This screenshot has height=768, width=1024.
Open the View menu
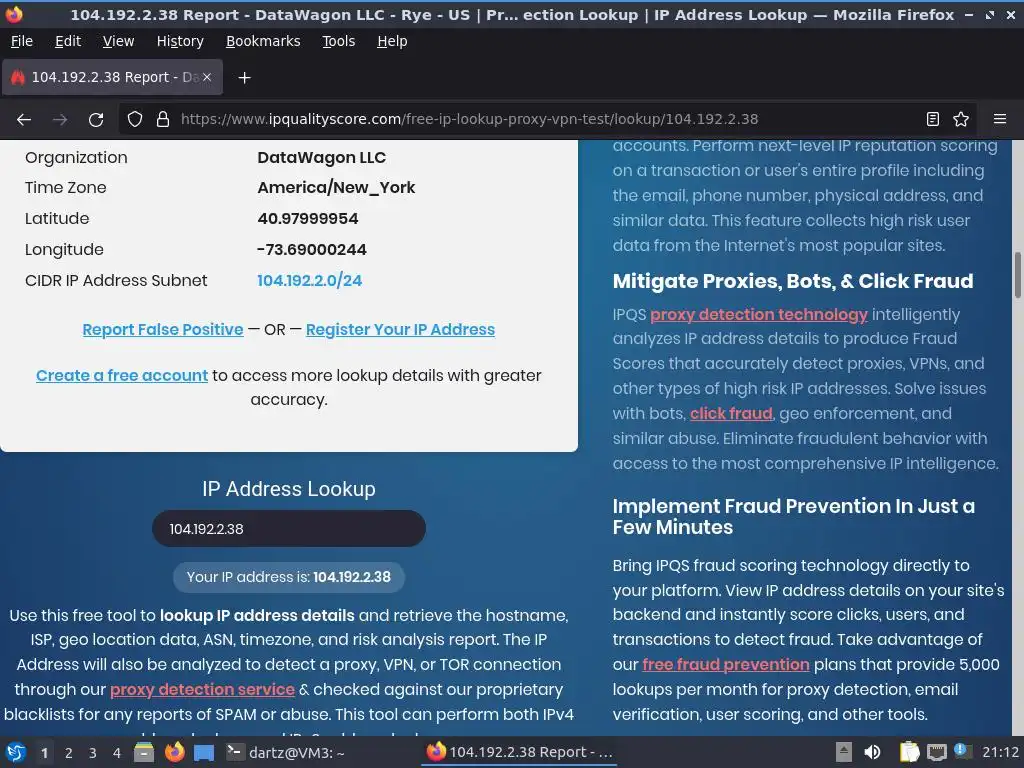pos(118,41)
